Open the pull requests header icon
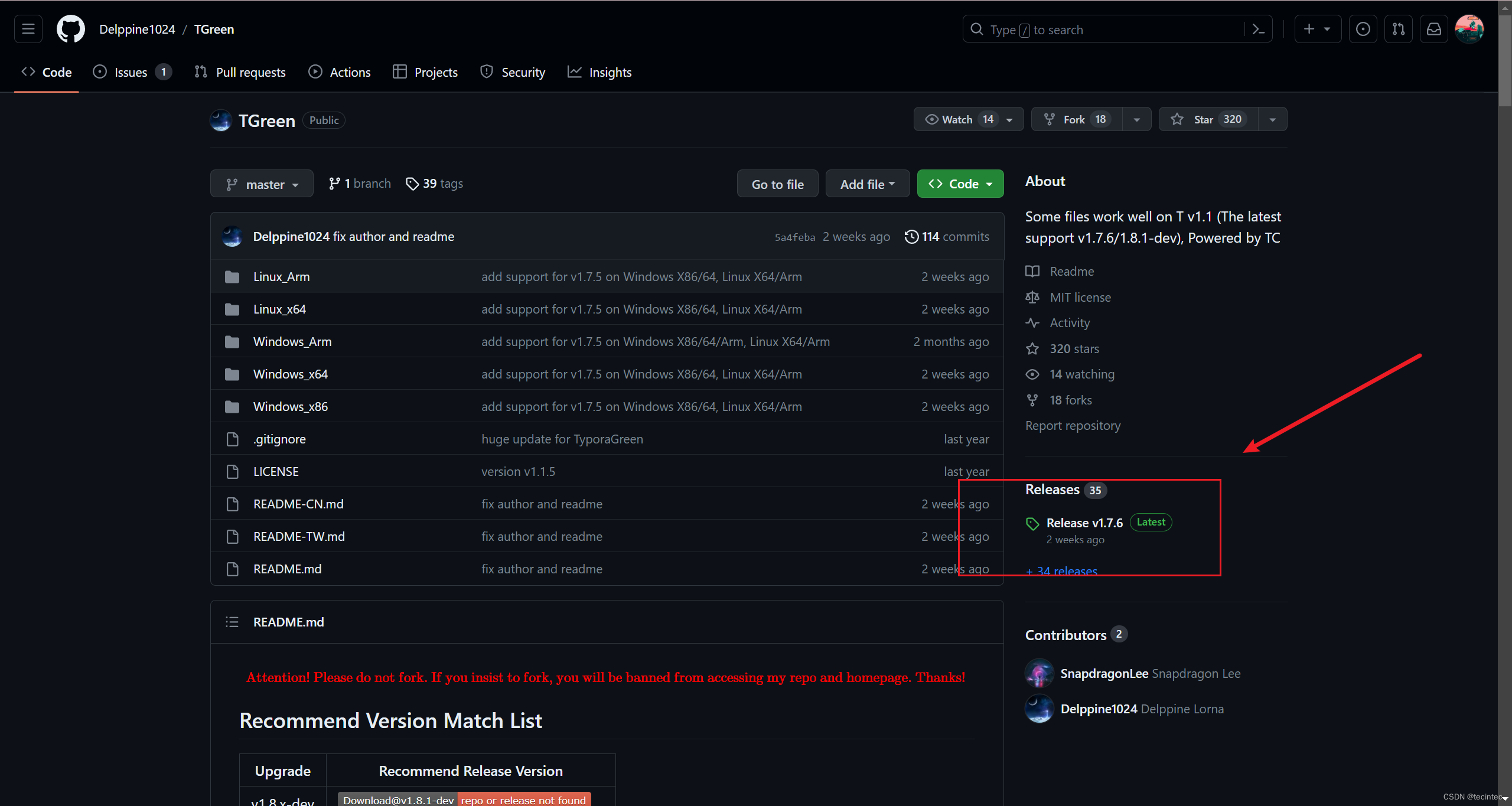This screenshot has height=806, width=1512. [x=1399, y=29]
